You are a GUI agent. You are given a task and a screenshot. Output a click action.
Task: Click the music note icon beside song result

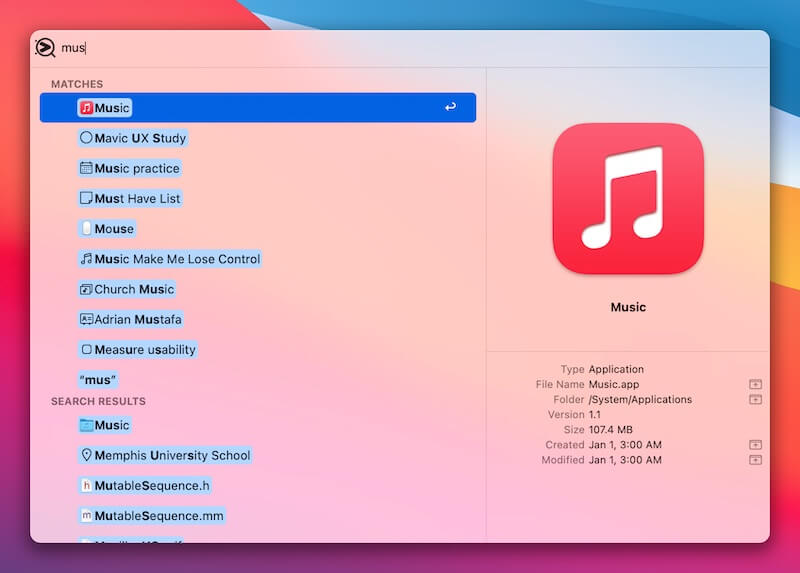click(86, 259)
